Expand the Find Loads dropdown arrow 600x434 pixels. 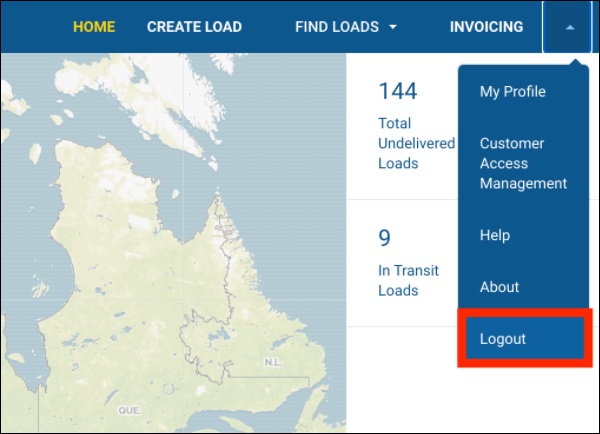[393, 27]
